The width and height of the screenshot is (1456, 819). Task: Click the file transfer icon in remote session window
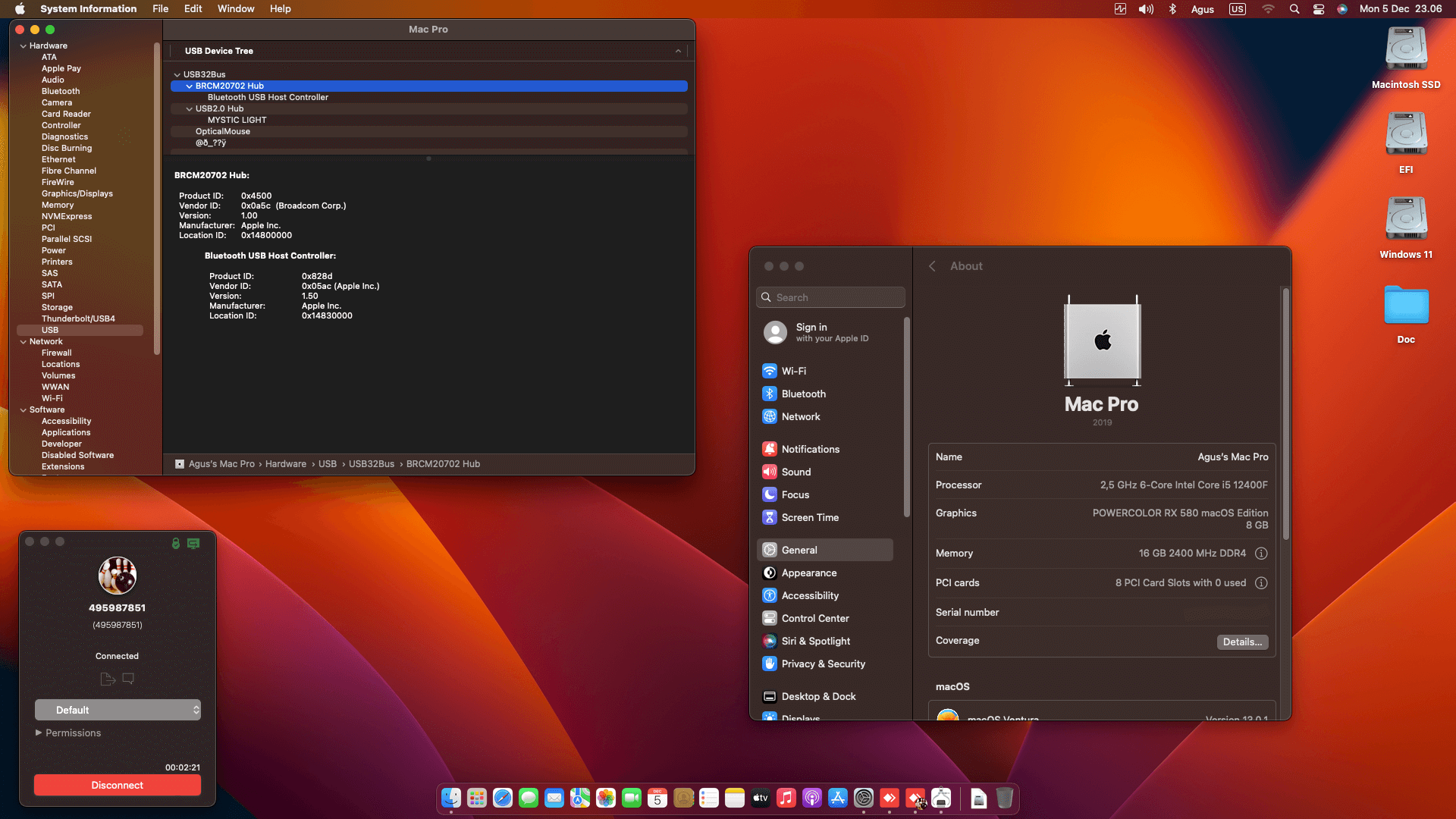[x=108, y=679]
